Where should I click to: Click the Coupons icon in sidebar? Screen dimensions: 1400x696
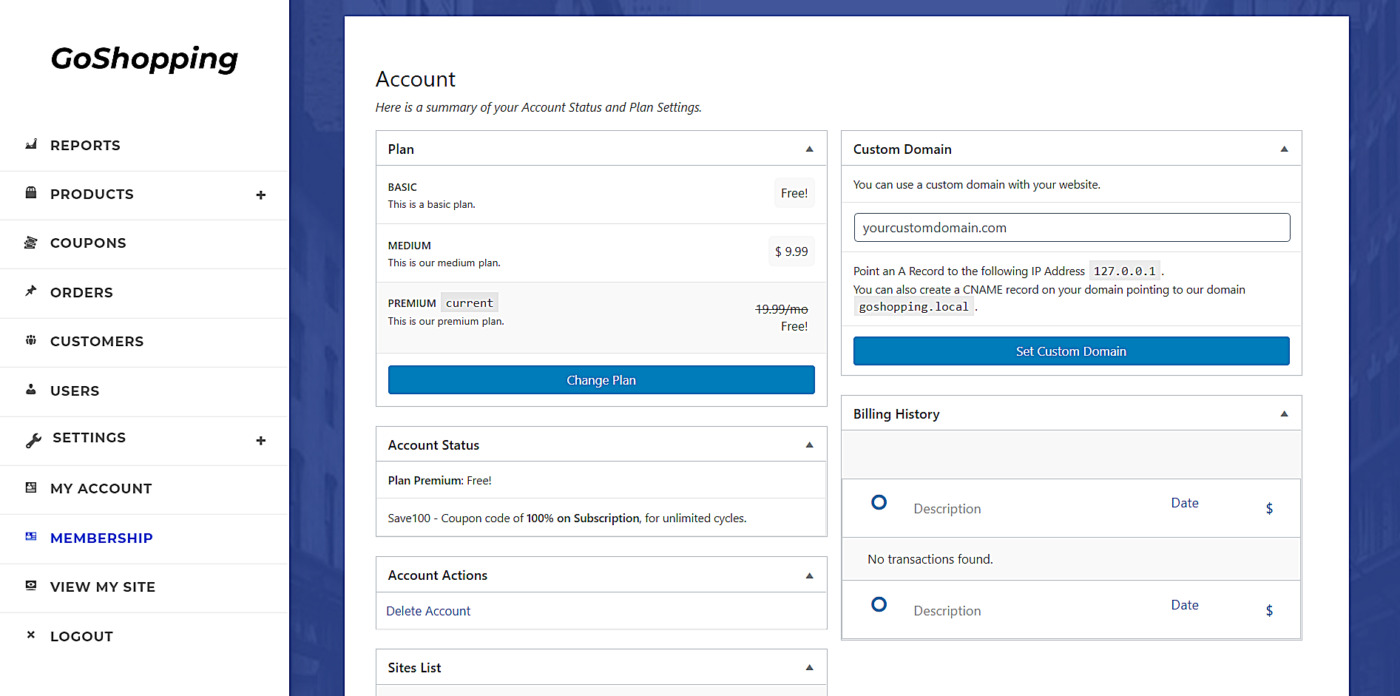(31, 242)
